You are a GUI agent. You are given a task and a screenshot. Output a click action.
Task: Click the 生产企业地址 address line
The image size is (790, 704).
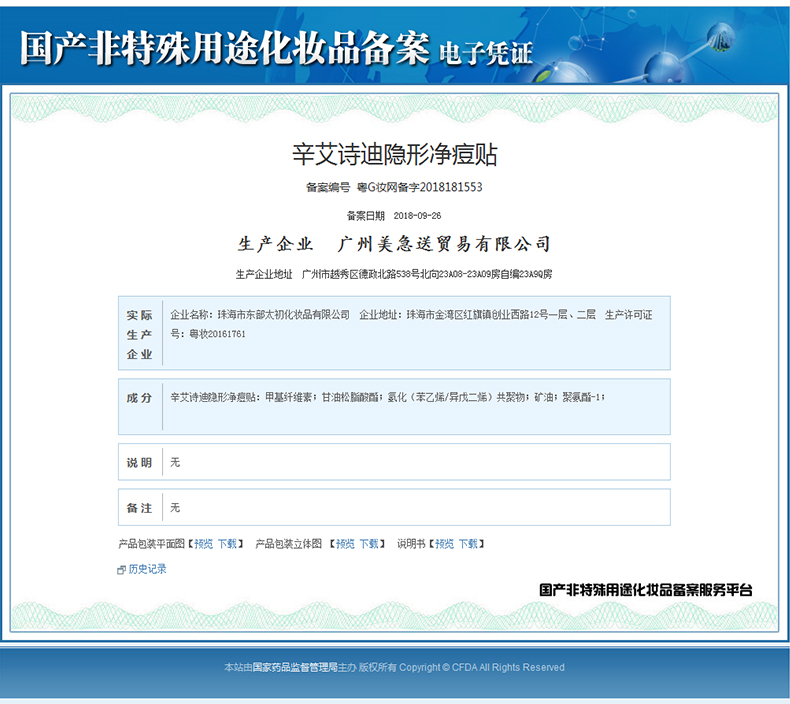click(394, 274)
